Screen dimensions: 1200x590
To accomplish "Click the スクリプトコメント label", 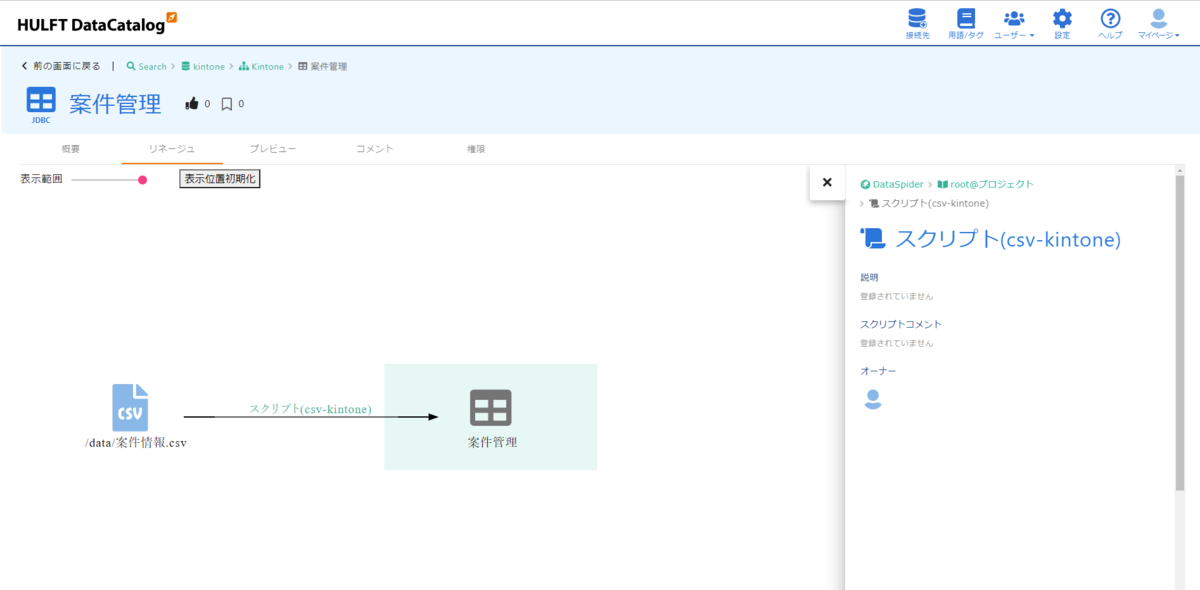I will click(x=901, y=324).
